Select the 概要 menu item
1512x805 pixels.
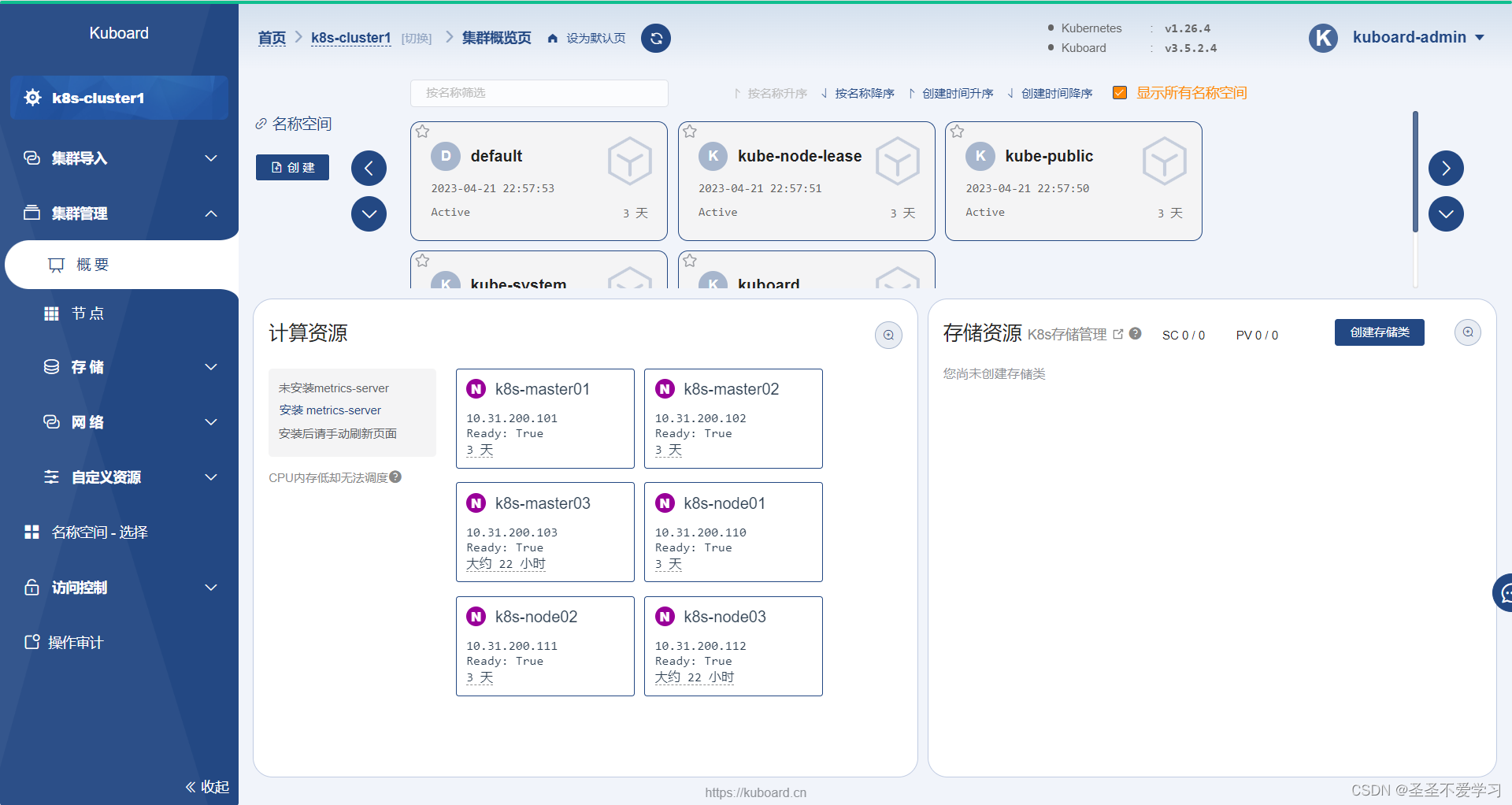[x=122, y=265]
